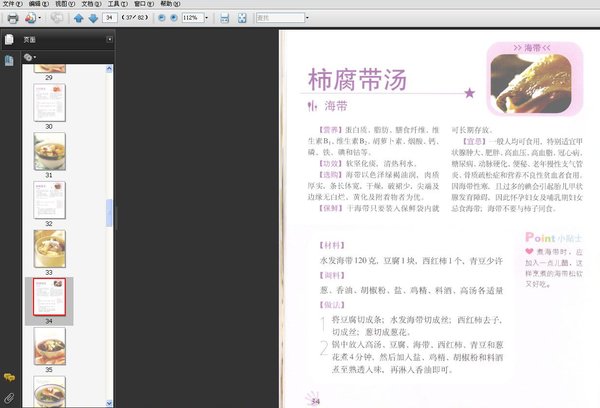Go to next page with down arrow
The width and height of the screenshot is (600, 408).
pyautogui.click(x=93, y=18)
